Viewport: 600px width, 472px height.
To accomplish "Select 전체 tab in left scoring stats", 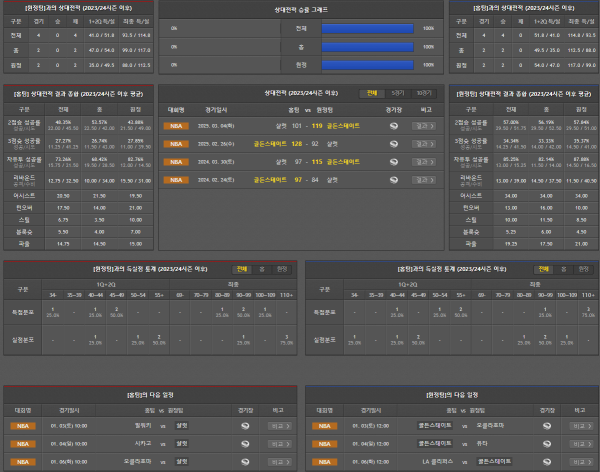I will [x=241, y=269].
